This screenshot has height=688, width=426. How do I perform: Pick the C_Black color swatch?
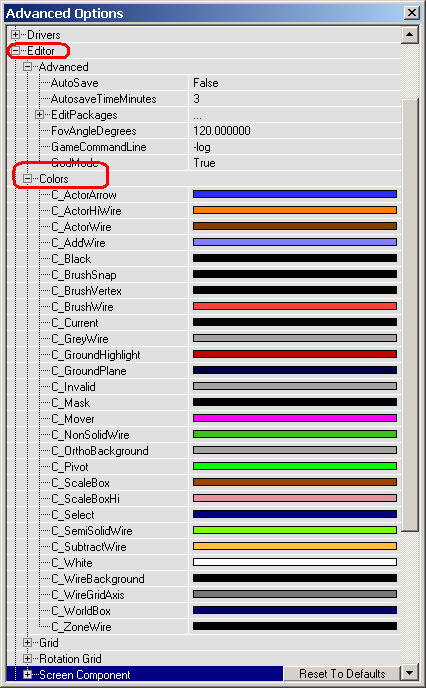pyautogui.click(x=295, y=258)
